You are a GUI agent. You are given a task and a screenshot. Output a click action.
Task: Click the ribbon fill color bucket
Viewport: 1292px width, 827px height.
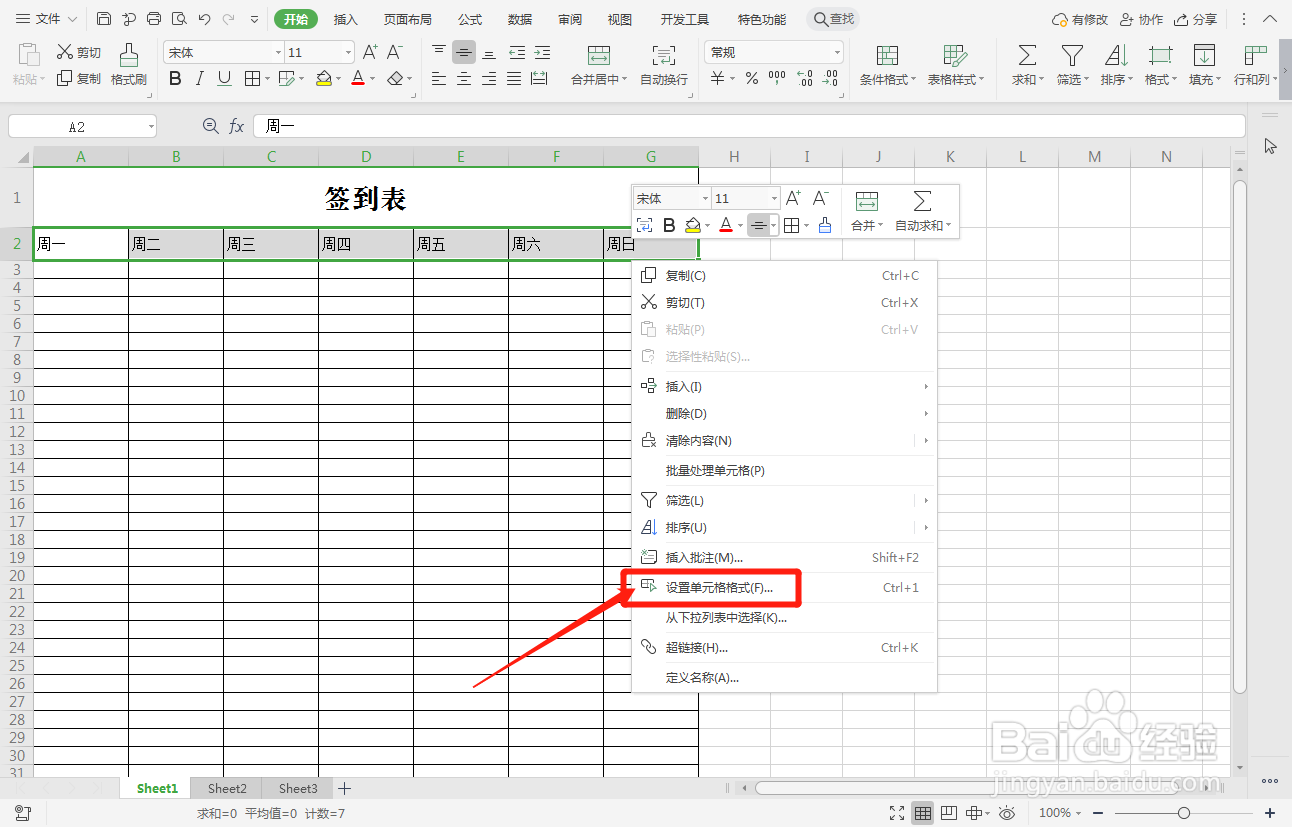click(x=324, y=78)
